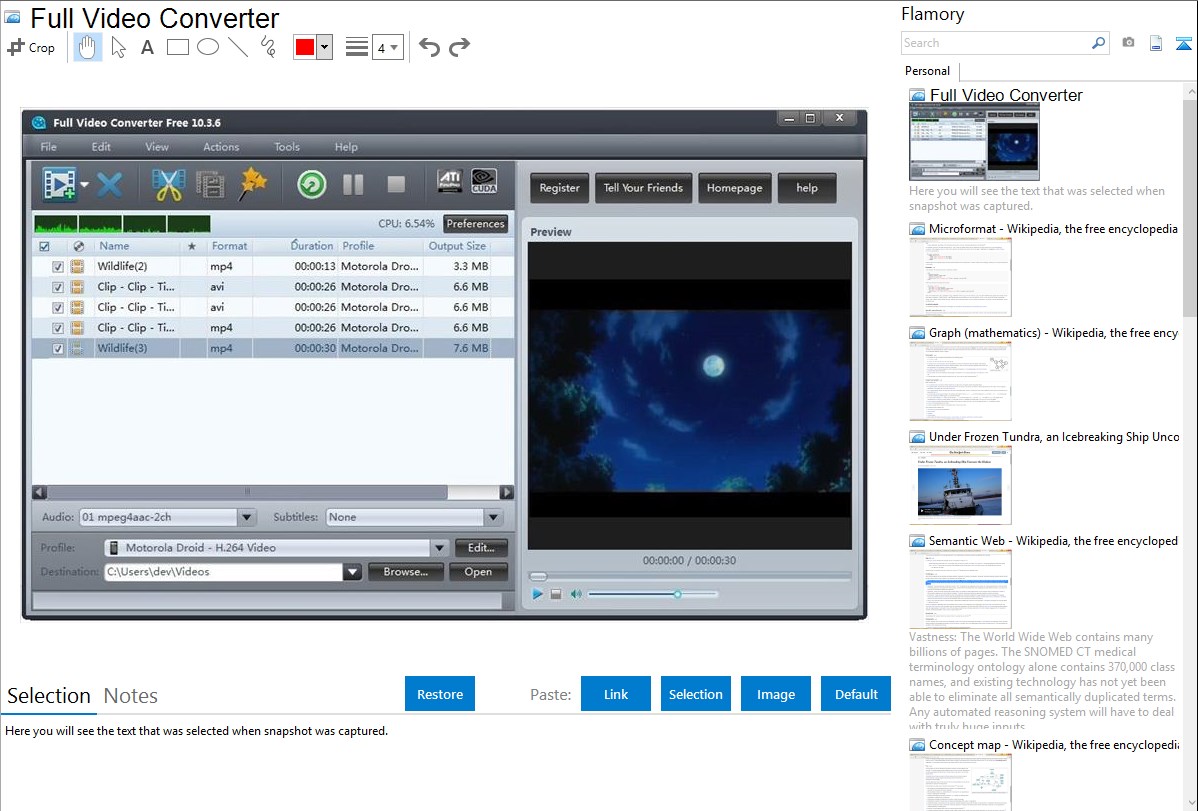The width and height of the screenshot is (1198, 811).
Task: Open the Microformat Wikipedia snapshot thumbnail
Action: [x=960, y=277]
